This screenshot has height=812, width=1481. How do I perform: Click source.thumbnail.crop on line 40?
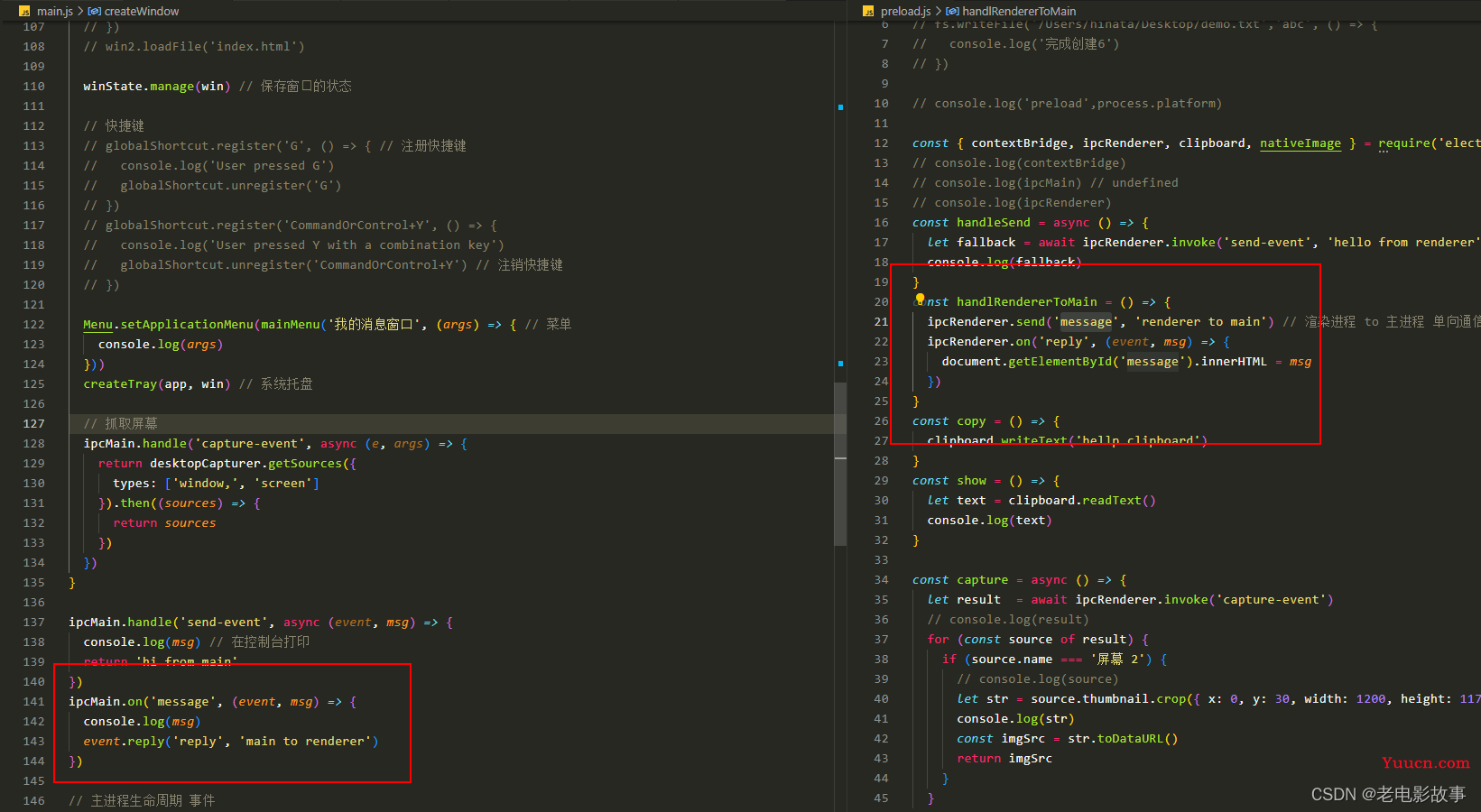1108,699
